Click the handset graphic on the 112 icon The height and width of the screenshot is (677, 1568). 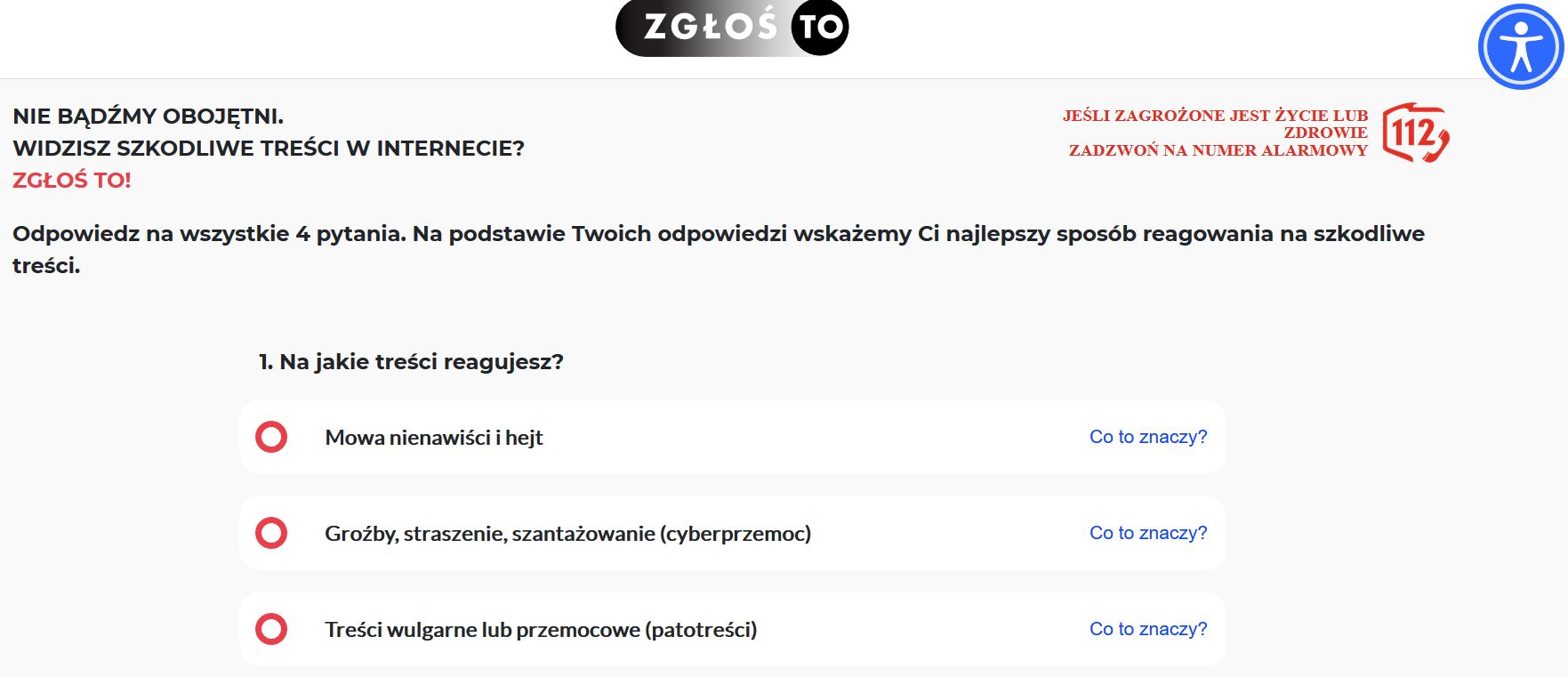click(x=1436, y=145)
